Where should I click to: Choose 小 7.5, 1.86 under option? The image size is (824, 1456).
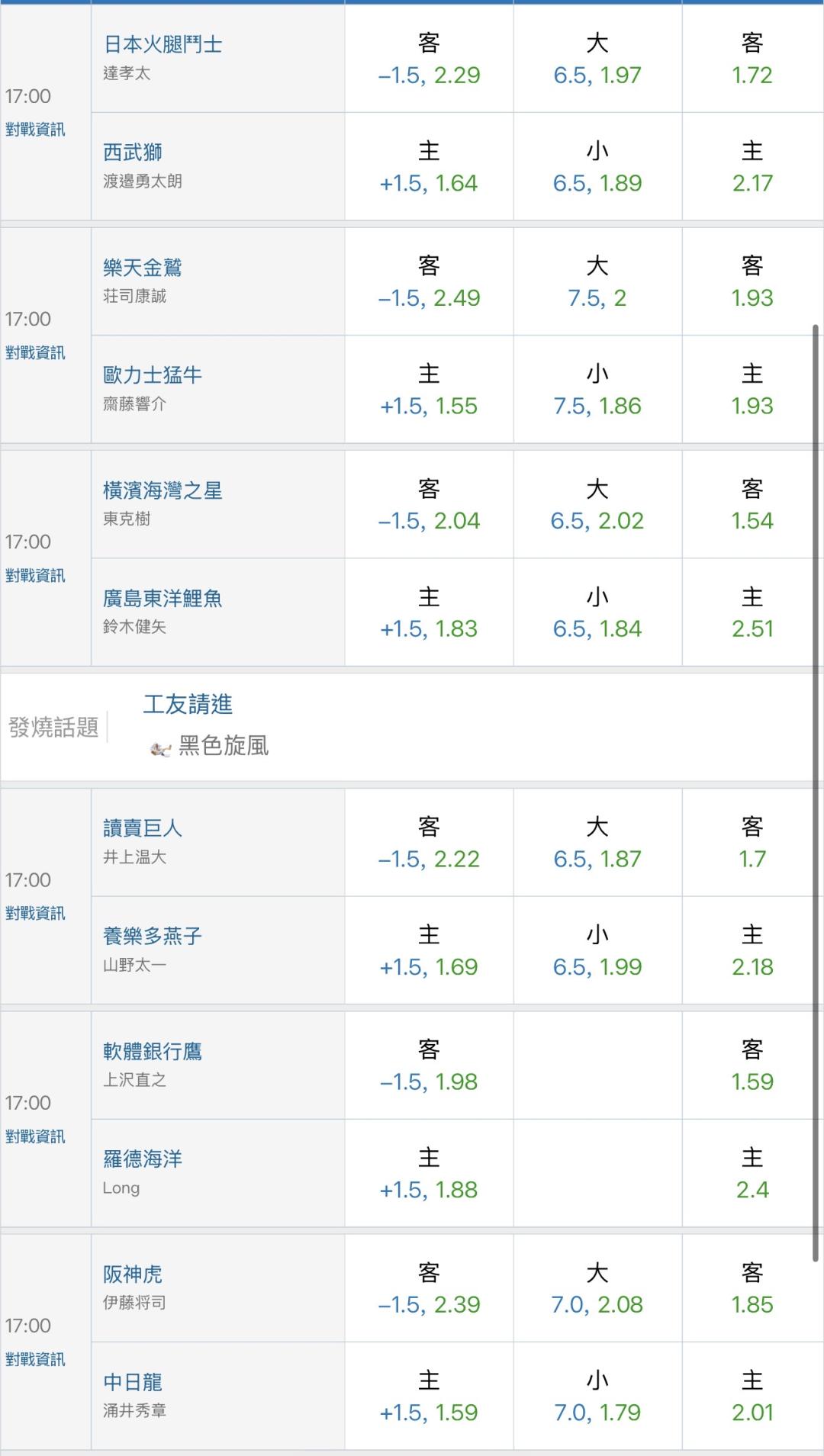pyautogui.click(x=597, y=390)
